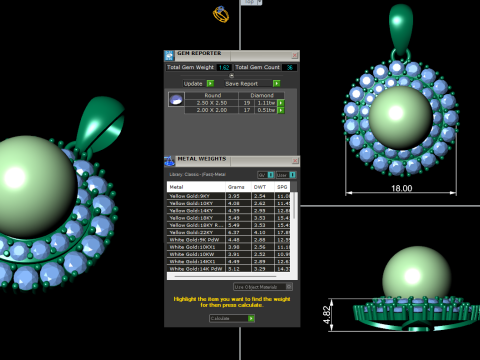Collapse Gem Reporter with the round minus button

[x=232, y=76]
